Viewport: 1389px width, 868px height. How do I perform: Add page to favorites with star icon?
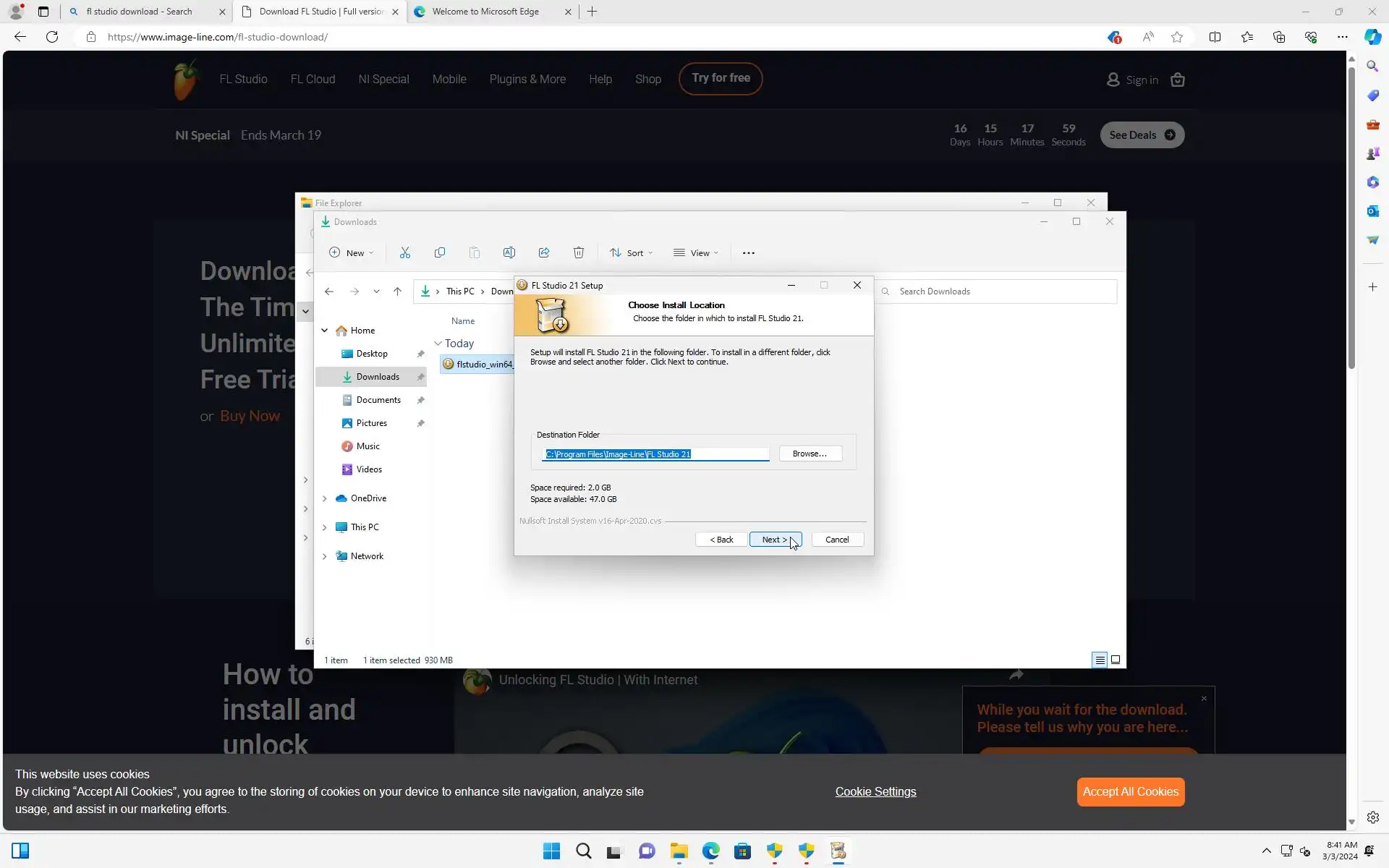coord(1177,37)
